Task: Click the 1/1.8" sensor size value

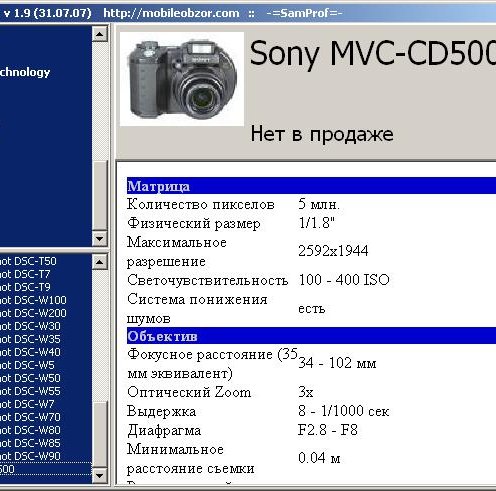Action: pyautogui.click(x=316, y=223)
